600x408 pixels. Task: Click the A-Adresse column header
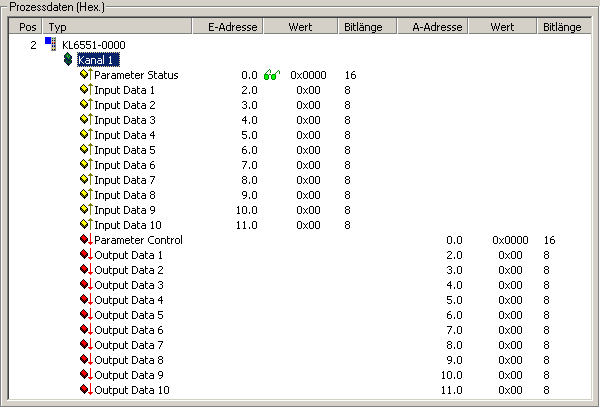point(433,27)
